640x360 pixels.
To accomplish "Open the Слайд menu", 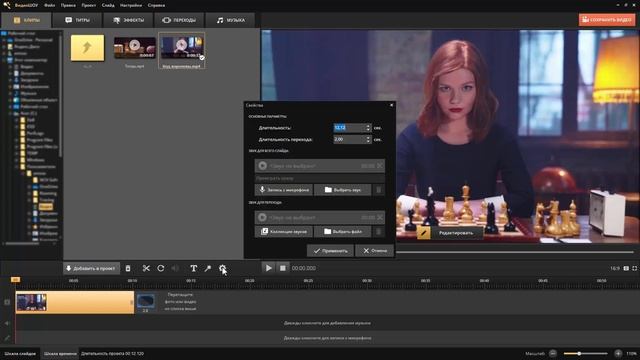I will (108, 5).
